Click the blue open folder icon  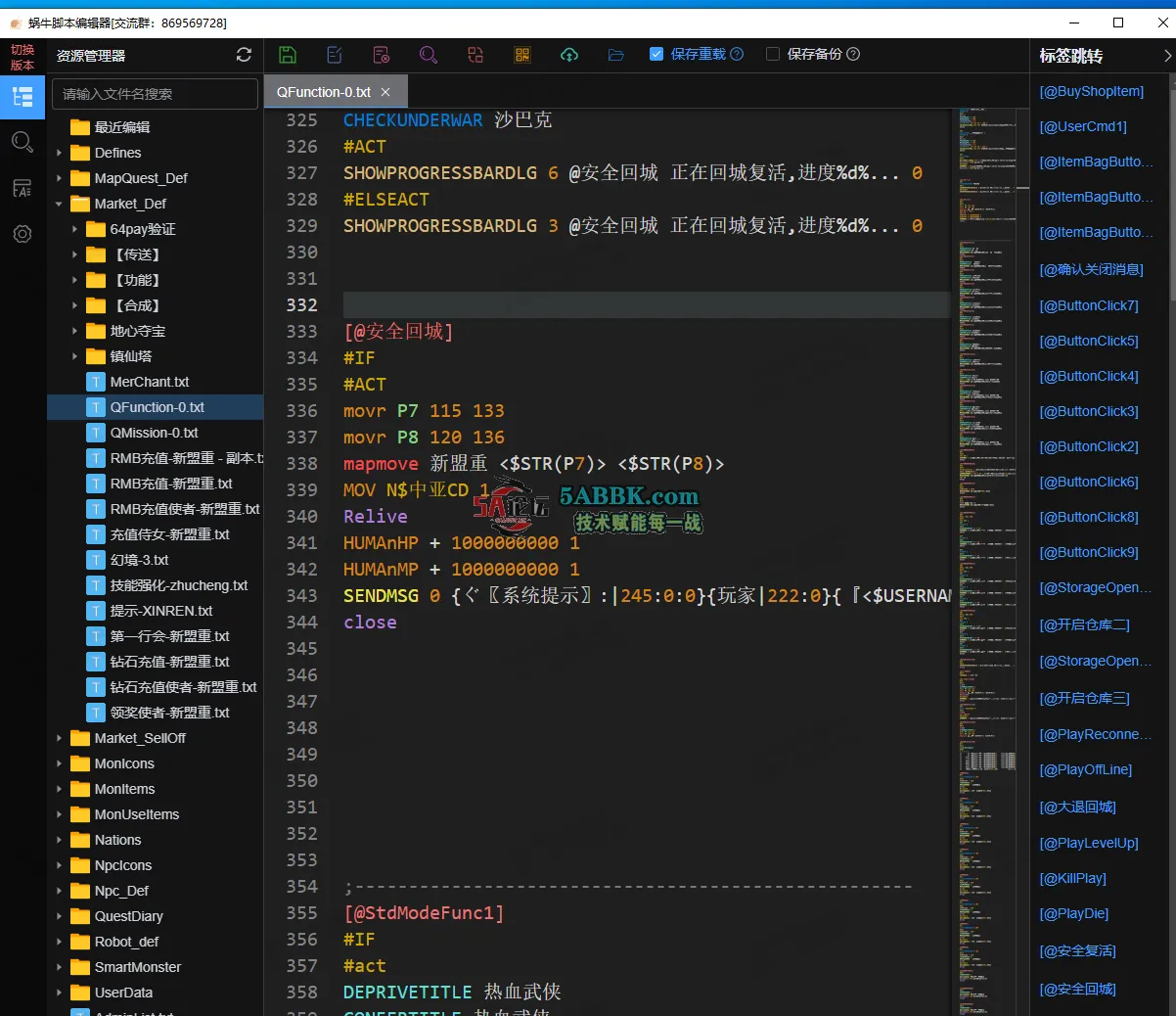pyautogui.click(x=616, y=55)
